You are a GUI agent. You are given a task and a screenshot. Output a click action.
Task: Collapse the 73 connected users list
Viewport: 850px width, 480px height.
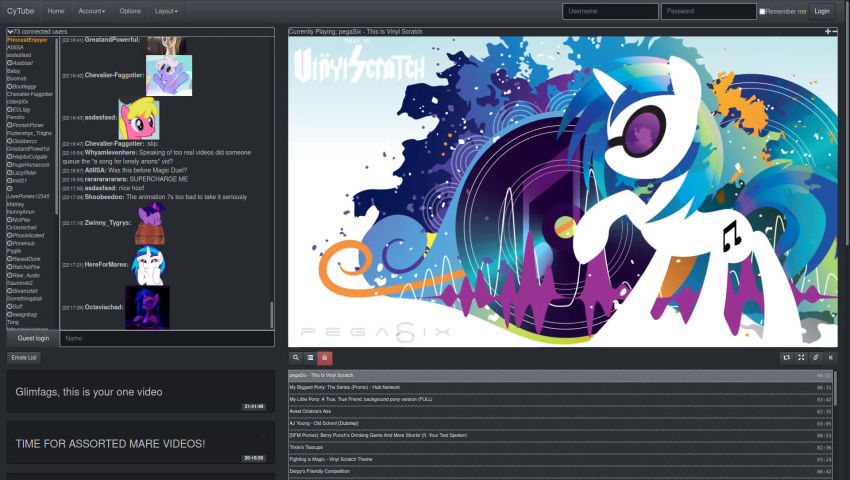(x=10, y=31)
